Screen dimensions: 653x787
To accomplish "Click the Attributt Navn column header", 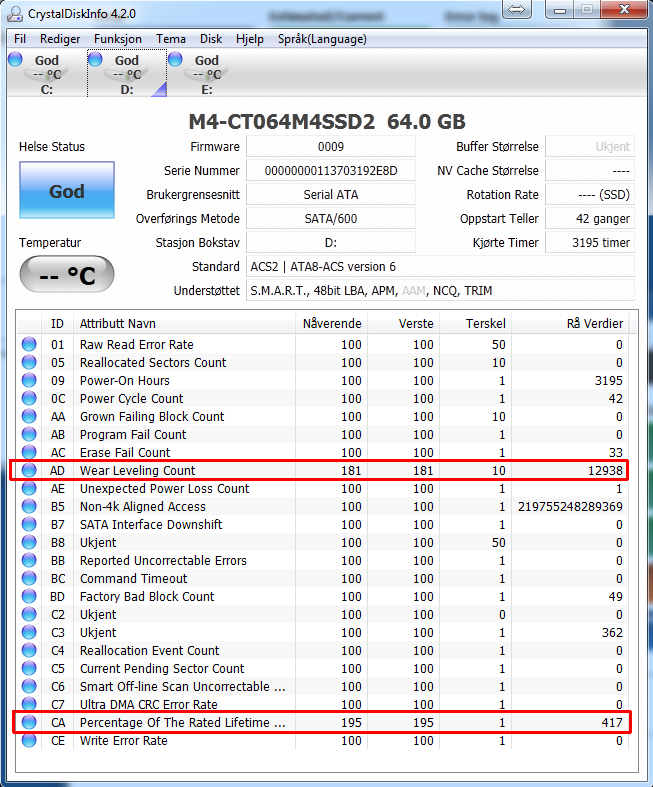I will point(184,324).
